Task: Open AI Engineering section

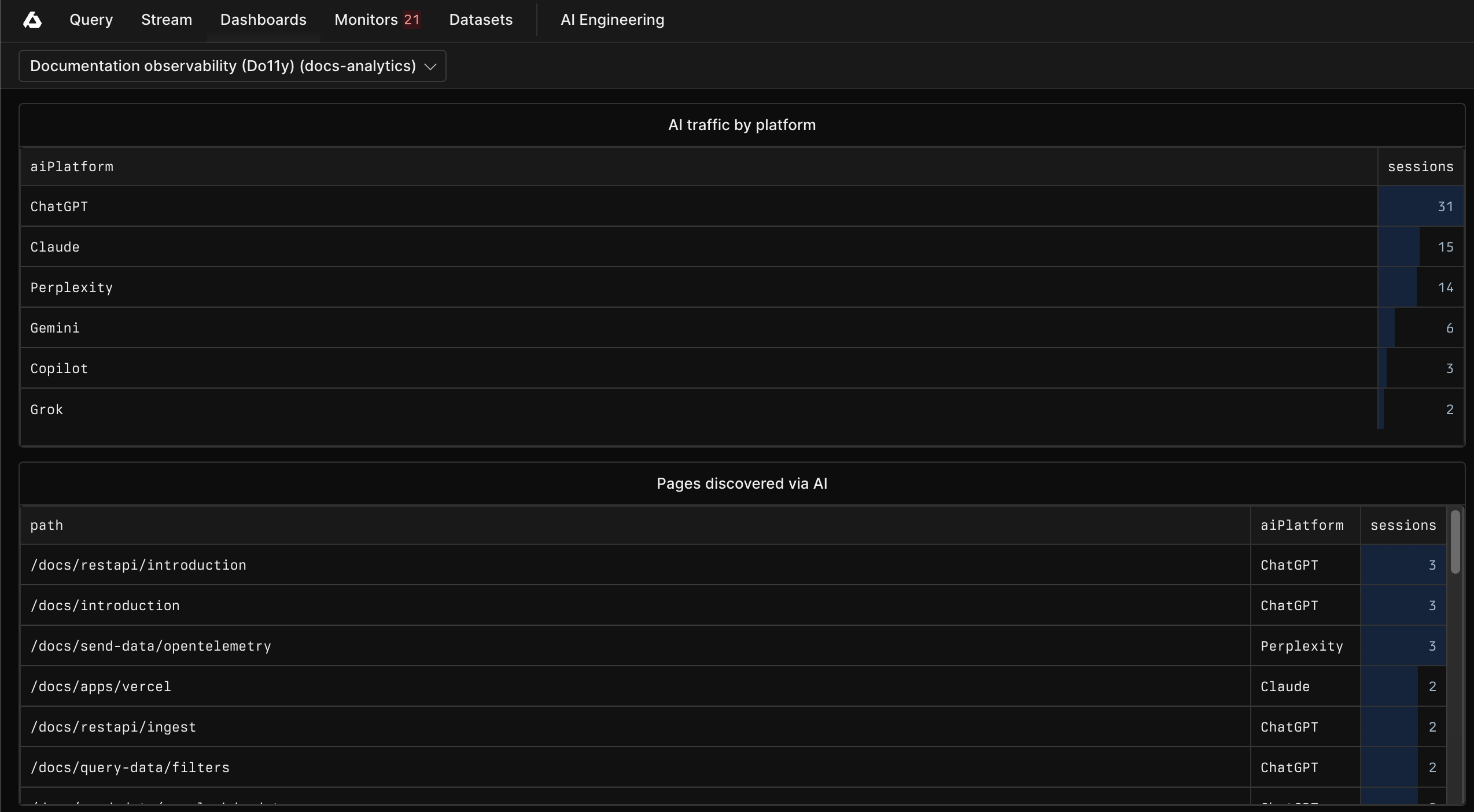Action: [612, 20]
